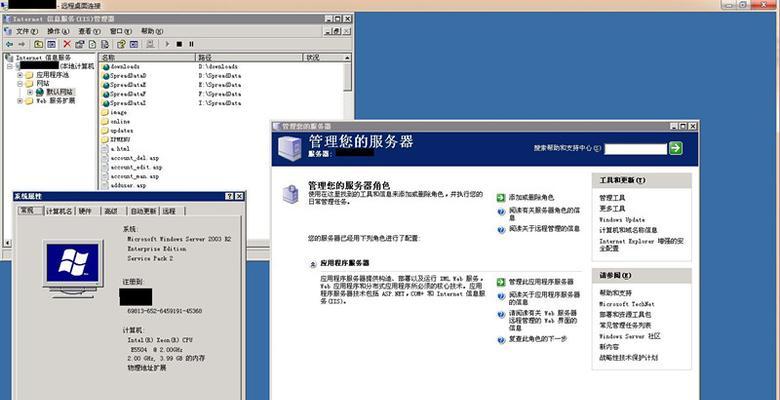780x400 pixels.
Task: Collapse the 应用程序服务器 role section chevron
Action: tap(313, 264)
